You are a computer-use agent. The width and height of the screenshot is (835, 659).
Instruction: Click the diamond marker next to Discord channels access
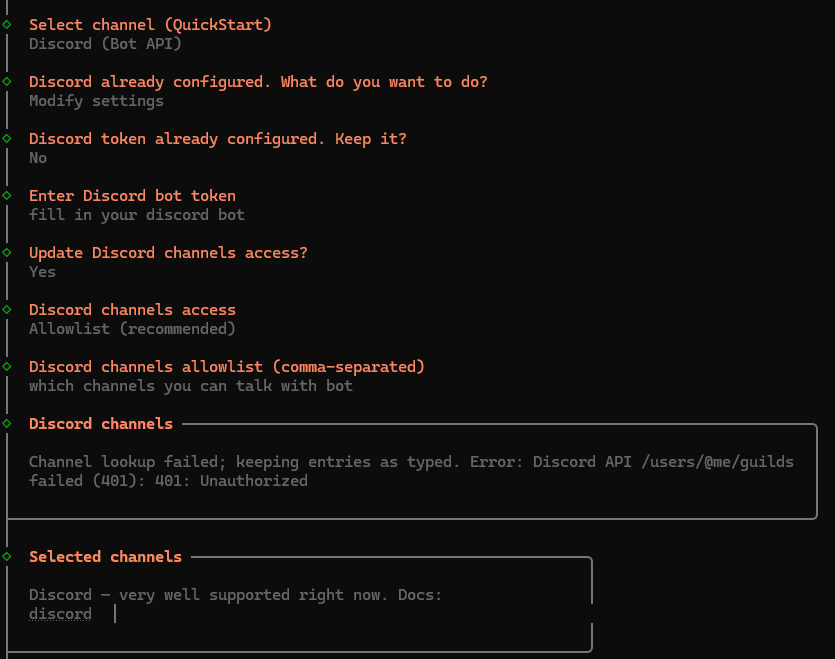[x=9, y=309]
